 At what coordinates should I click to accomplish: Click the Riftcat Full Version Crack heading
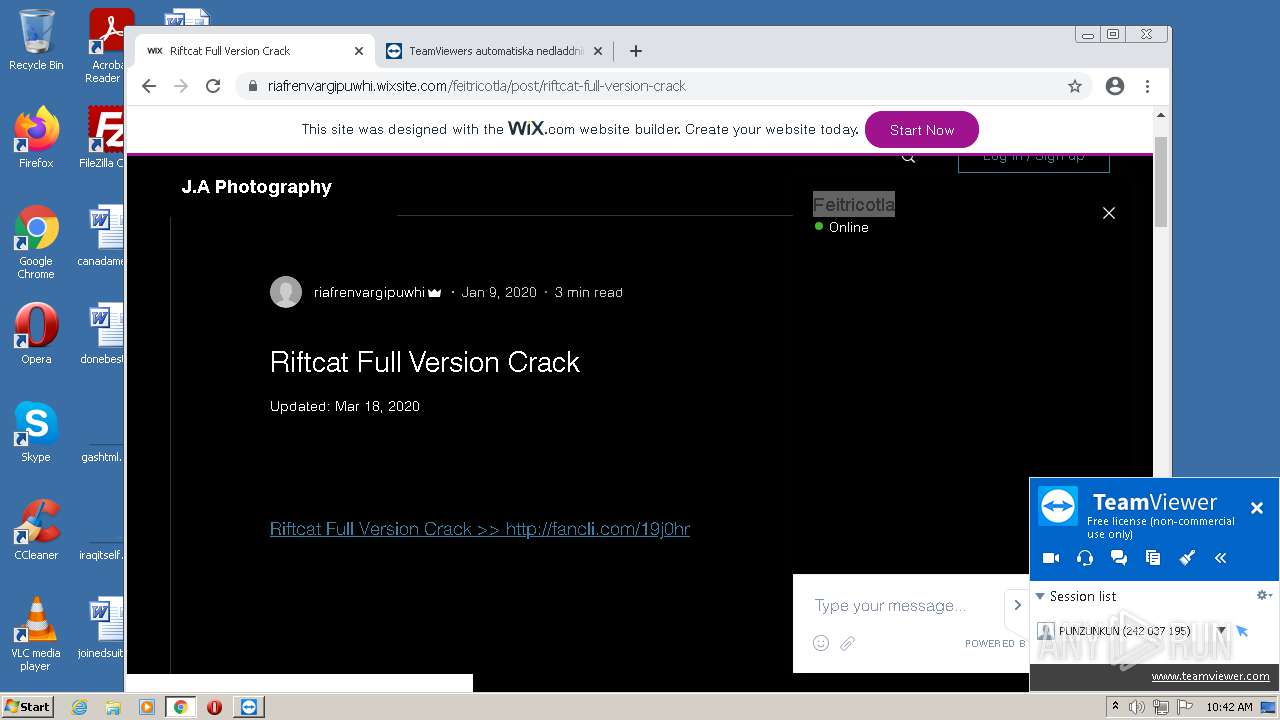425,362
